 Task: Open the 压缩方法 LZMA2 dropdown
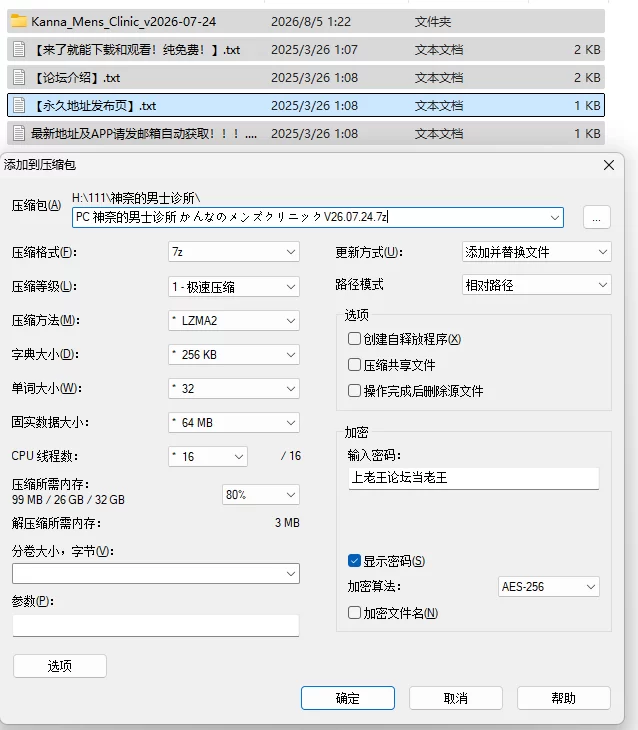(234, 320)
